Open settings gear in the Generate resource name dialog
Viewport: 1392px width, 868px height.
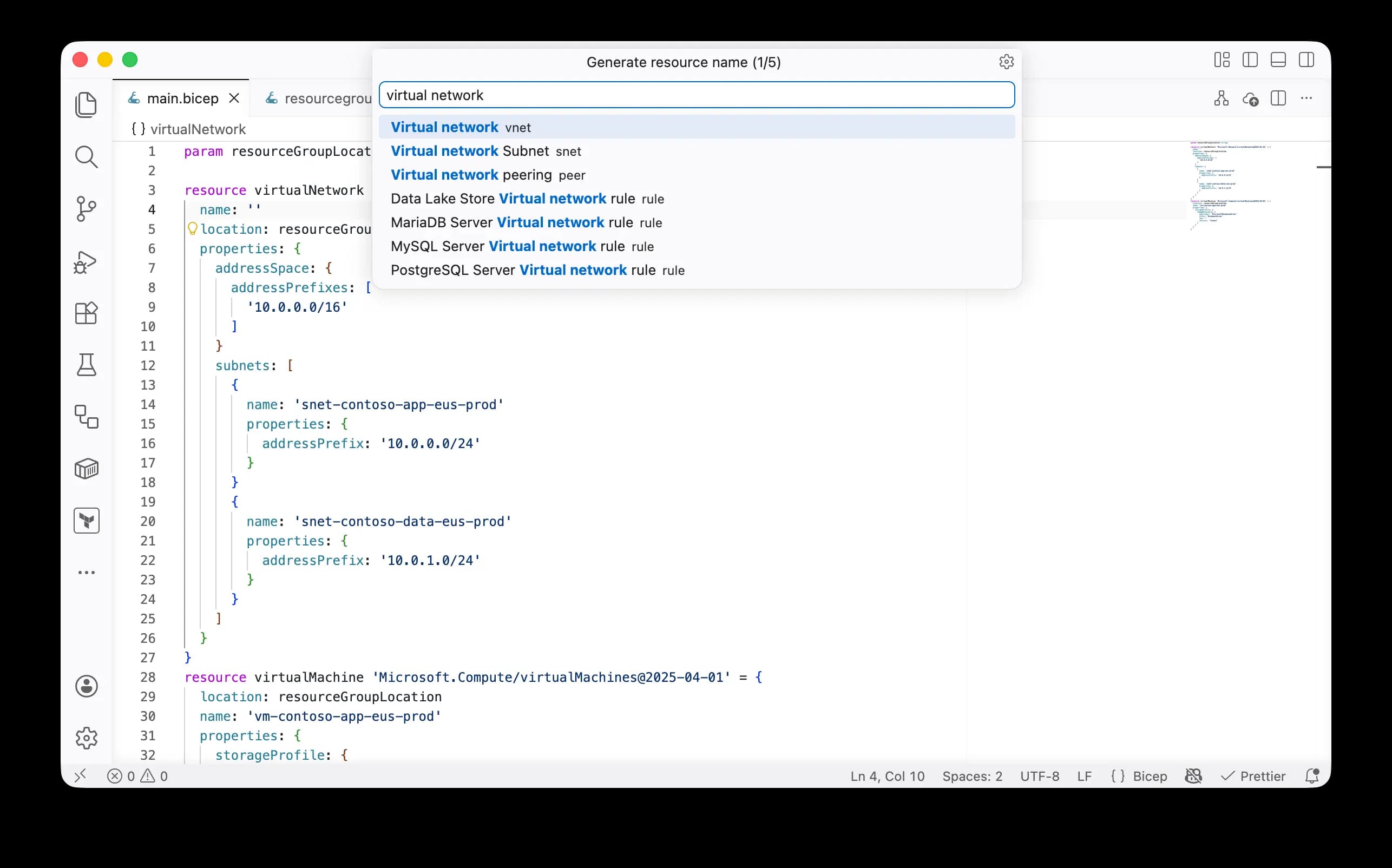[x=1006, y=62]
